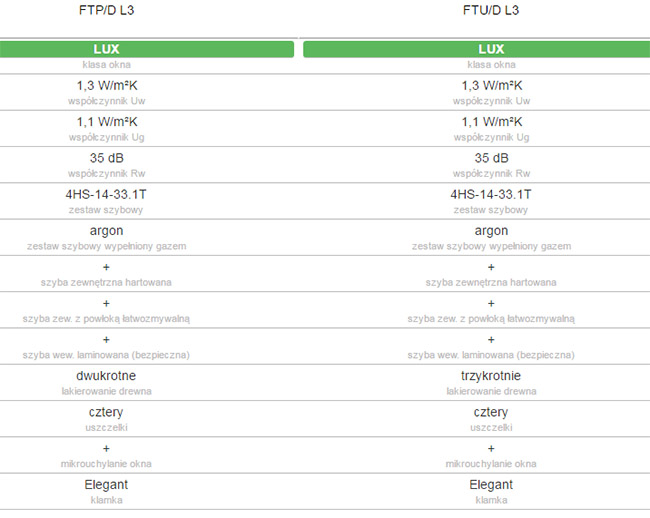Click plus for 'szyba wew. laminowana' in FTU/D column
Screen dimensions: 650x518
coord(491,340)
